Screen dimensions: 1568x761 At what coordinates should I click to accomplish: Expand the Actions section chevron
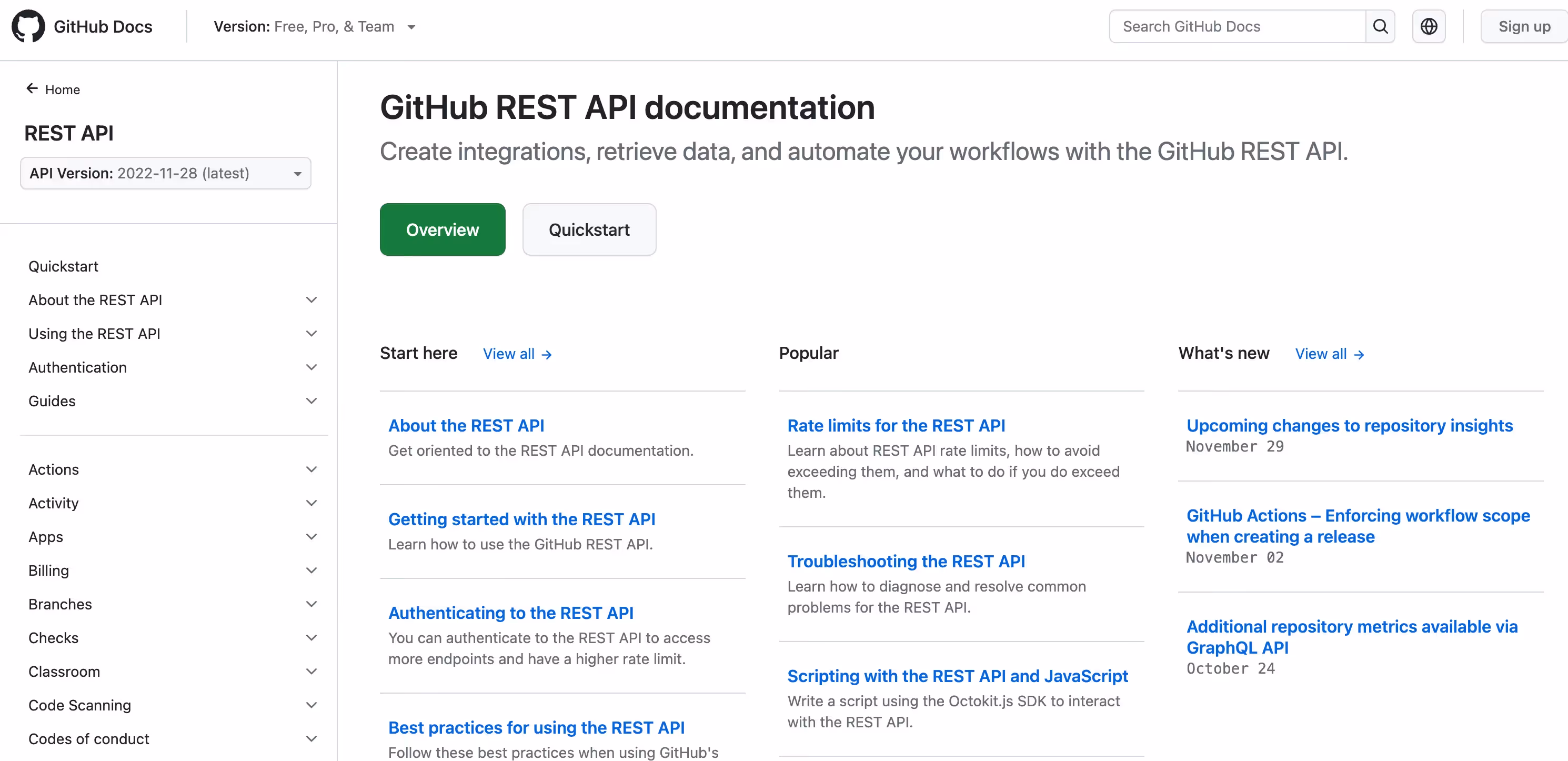tap(311, 469)
